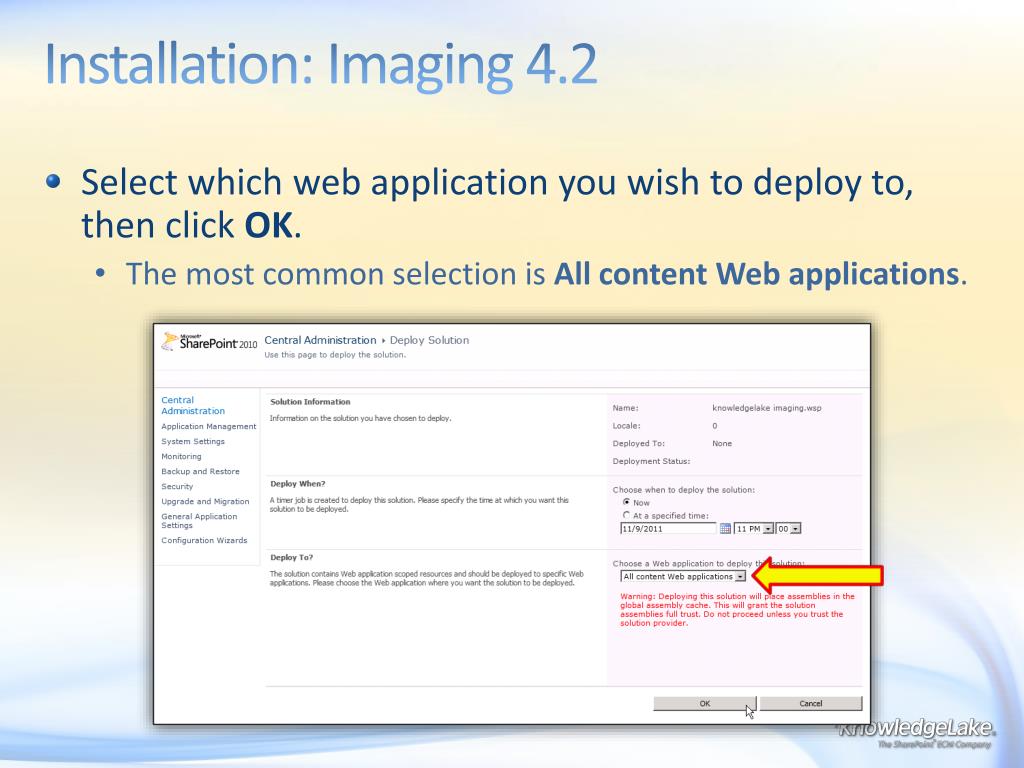The height and width of the screenshot is (768, 1024).
Task: Click the 11/9/2011 date field
Action: tap(668, 528)
